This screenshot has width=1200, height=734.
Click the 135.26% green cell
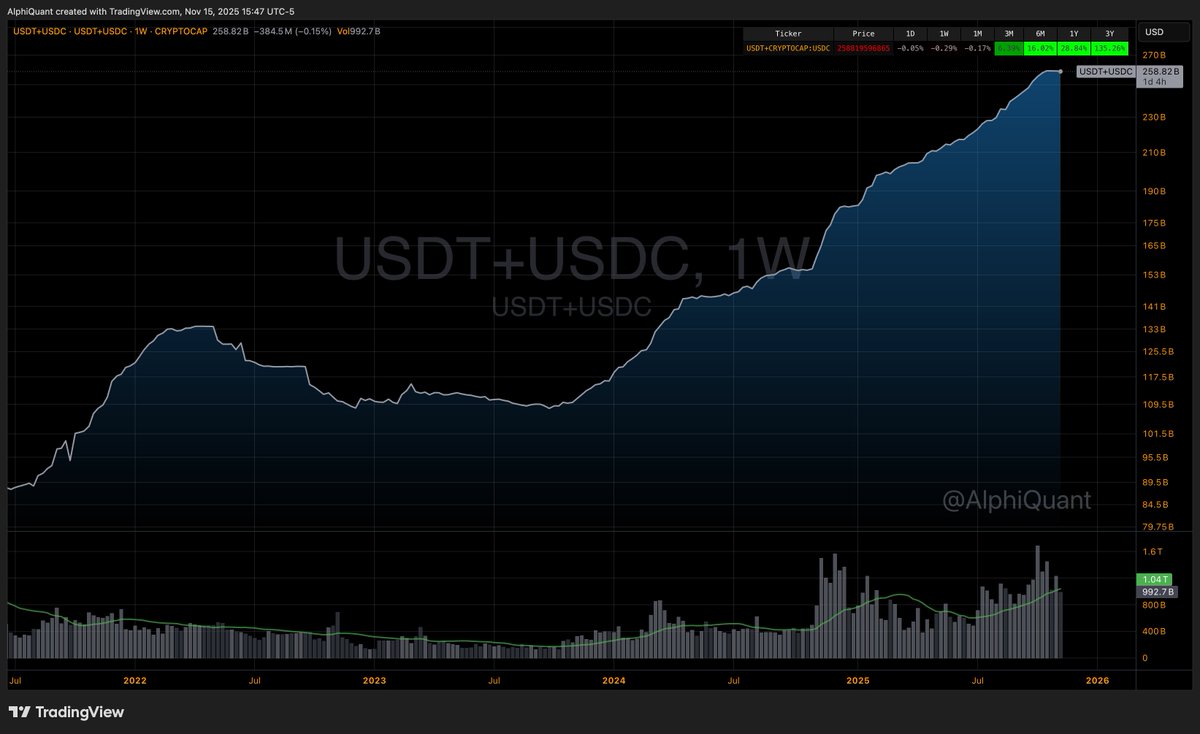(1110, 47)
